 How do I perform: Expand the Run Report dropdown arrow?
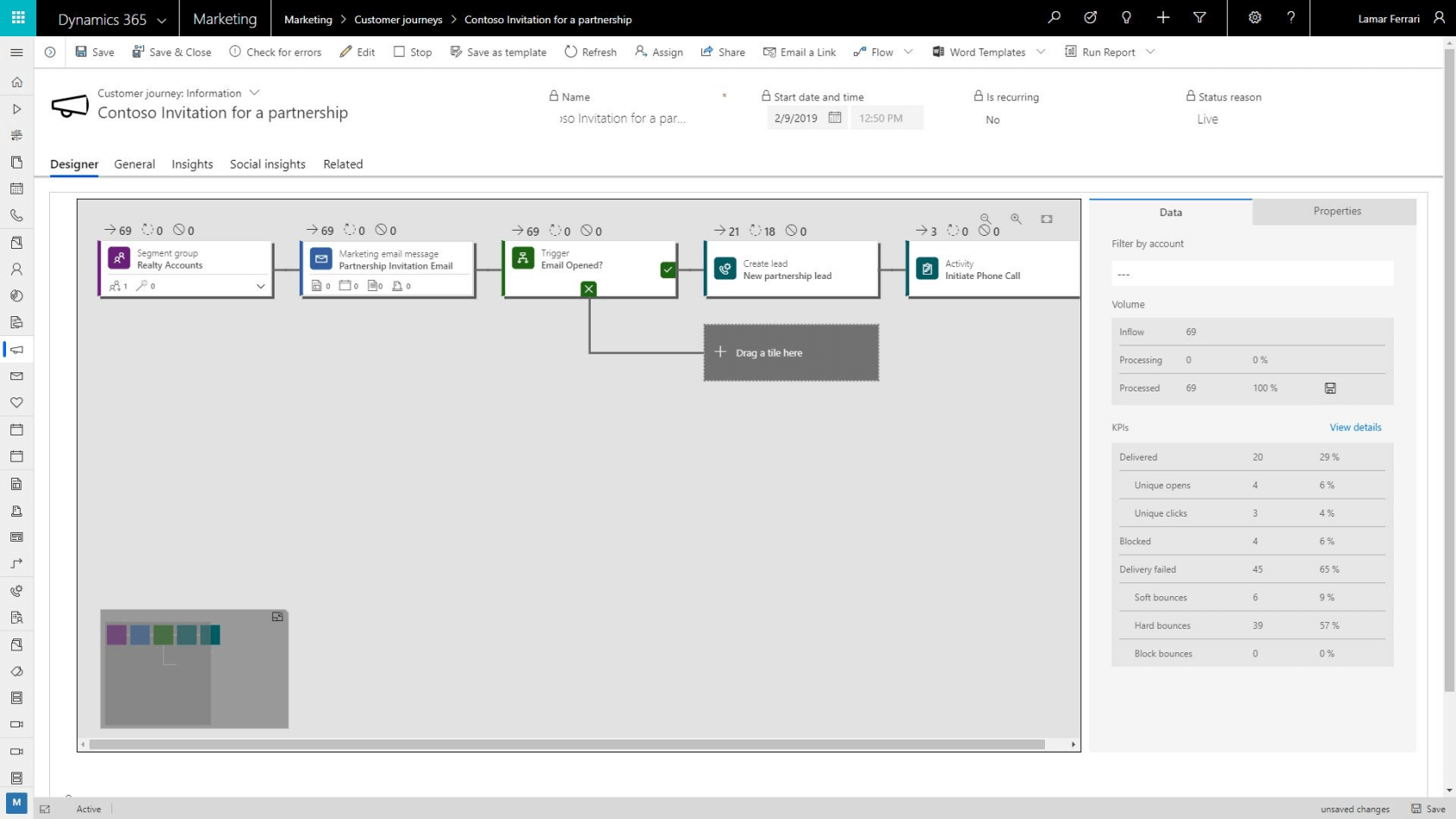tap(1150, 52)
